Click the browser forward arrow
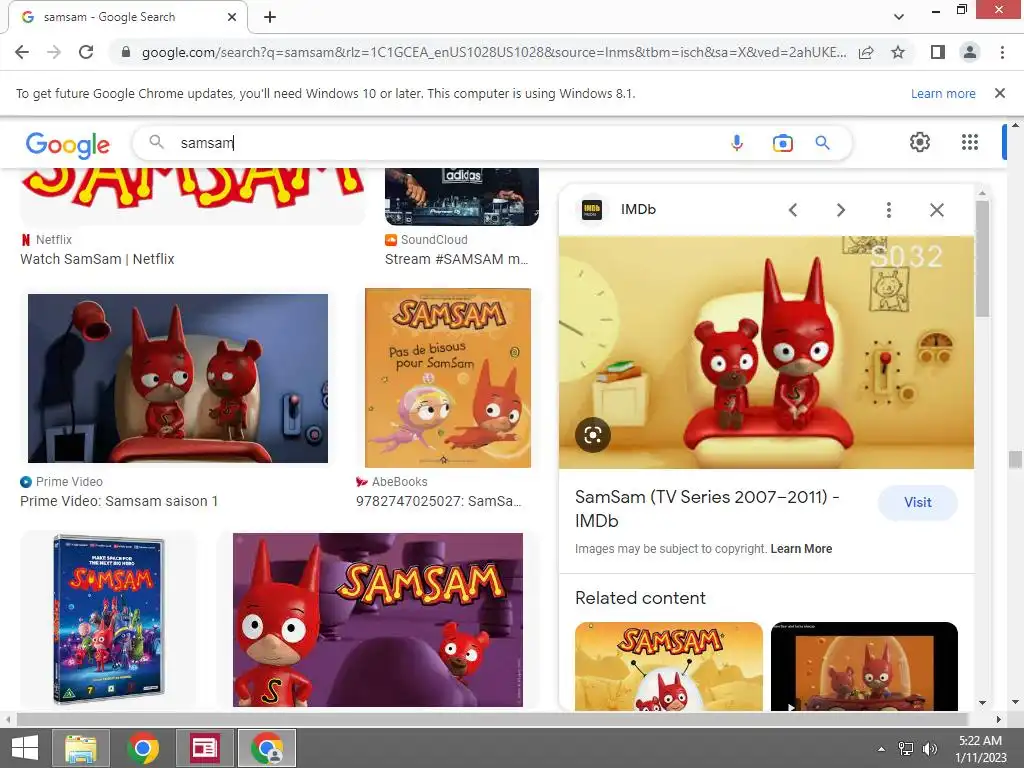The image size is (1024, 768). (54, 52)
